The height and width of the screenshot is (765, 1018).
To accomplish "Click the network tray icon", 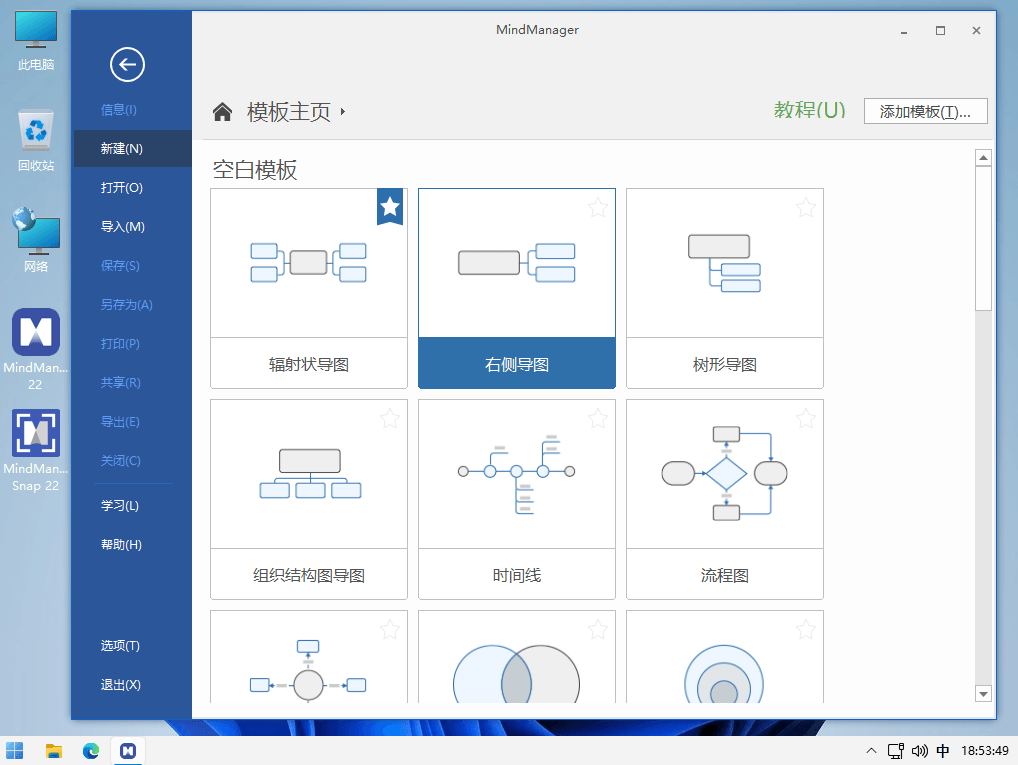I will click(896, 751).
